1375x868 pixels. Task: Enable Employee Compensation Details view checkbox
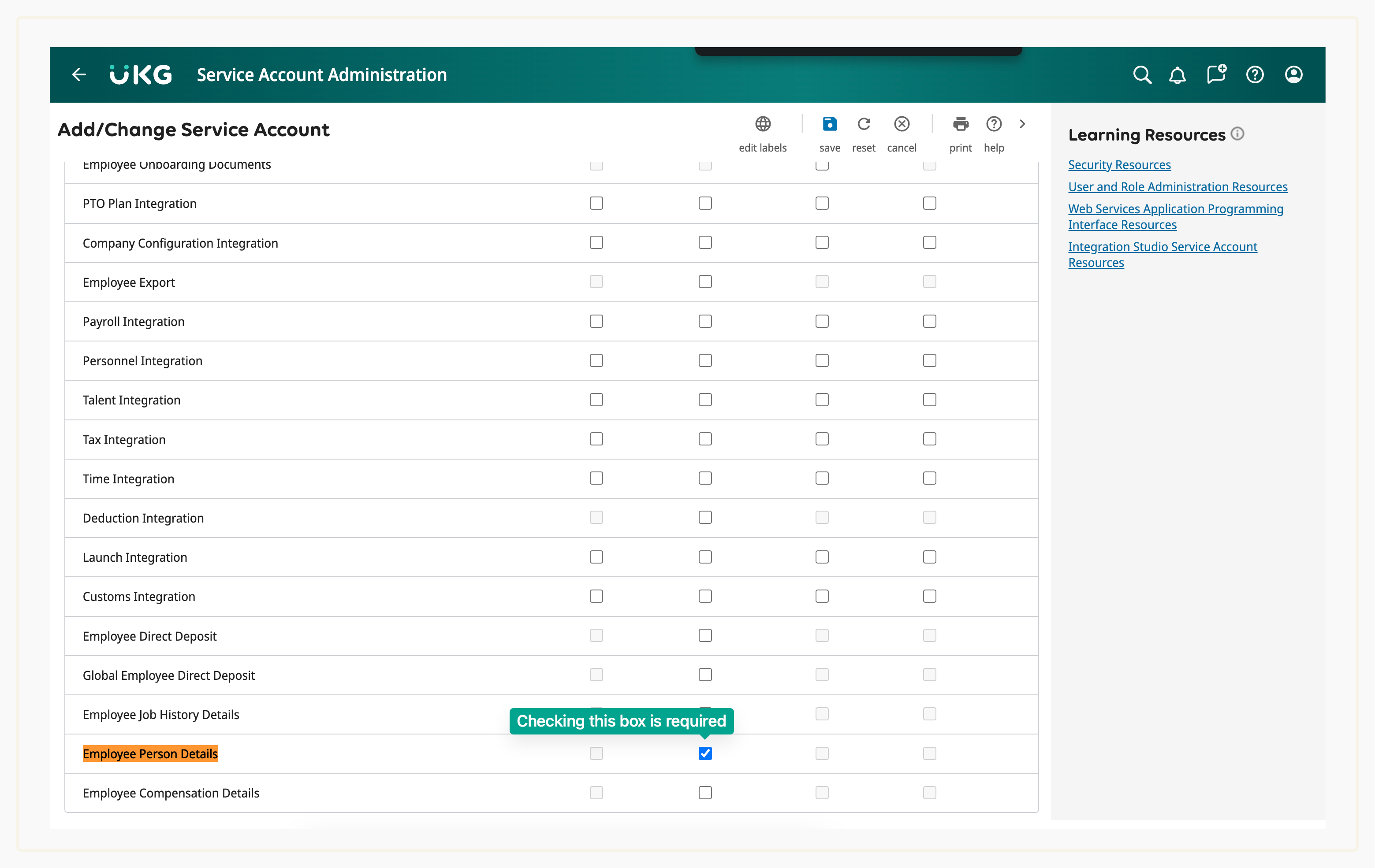(x=705, y=793)
